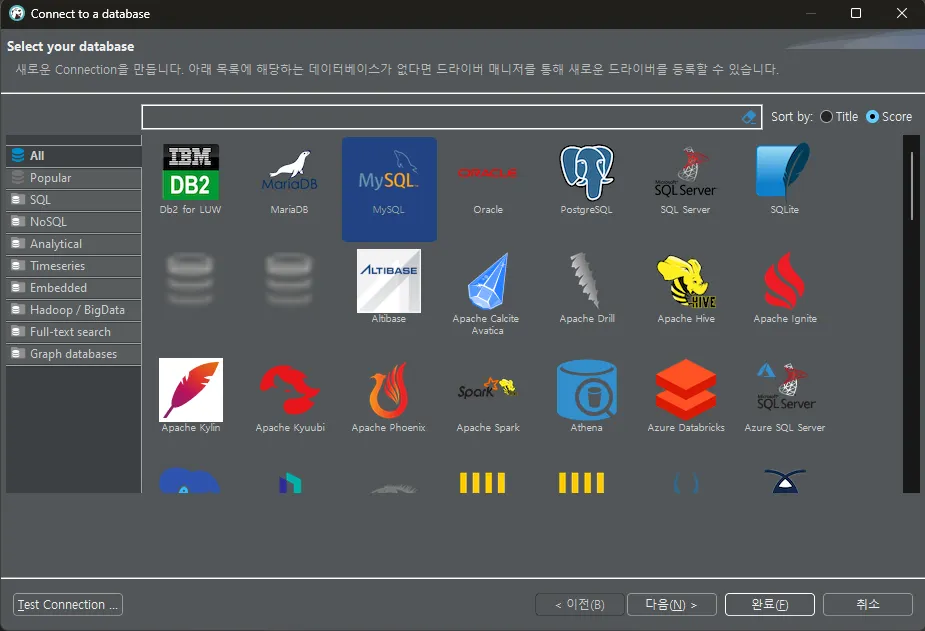Select the MySQL database tile
This screenshot has width=925, height=631.
tap(389, 189)
